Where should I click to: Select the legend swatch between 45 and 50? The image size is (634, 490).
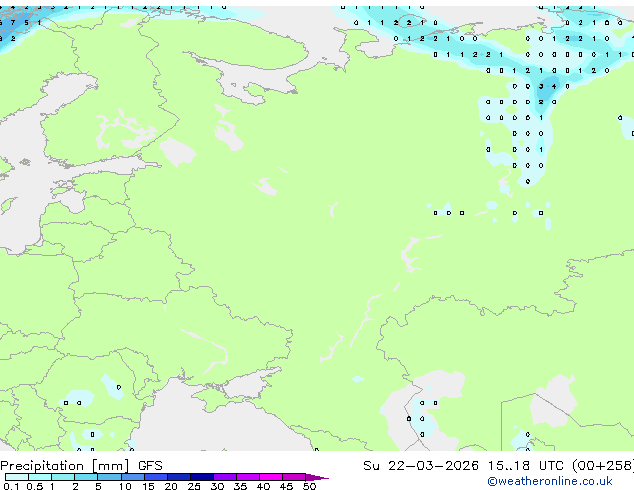294,477
